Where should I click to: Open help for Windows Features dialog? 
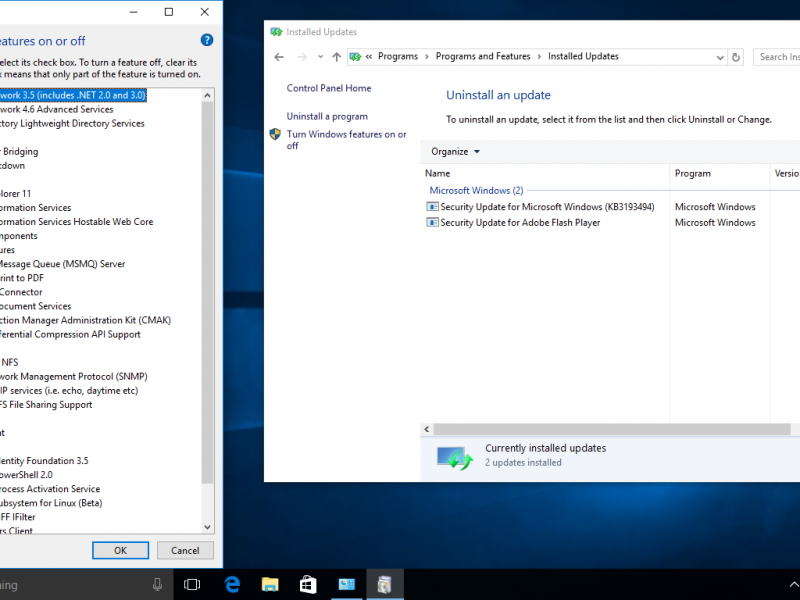pyautogui.click(x=207, y=40)
